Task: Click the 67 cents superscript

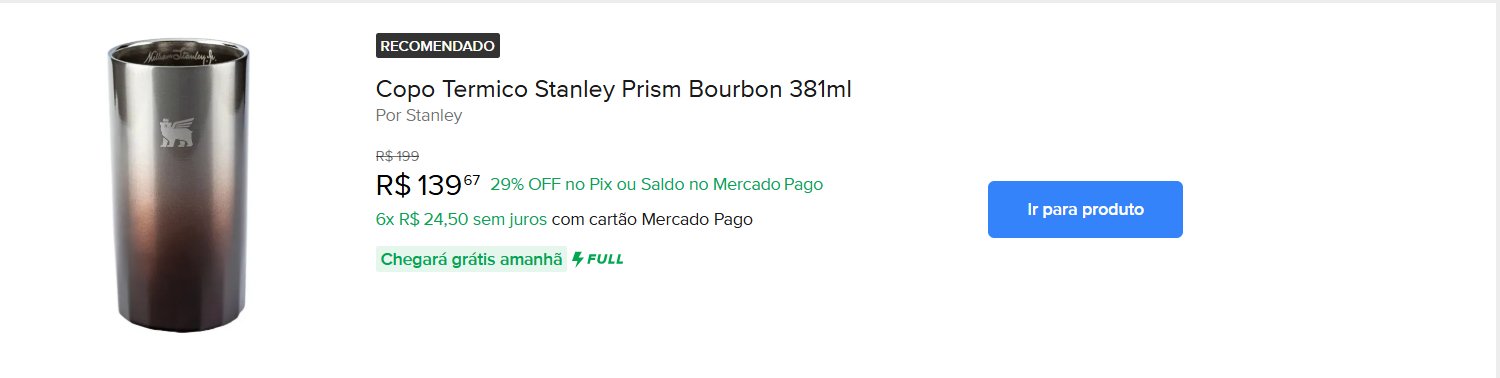Action: (472, 180)
